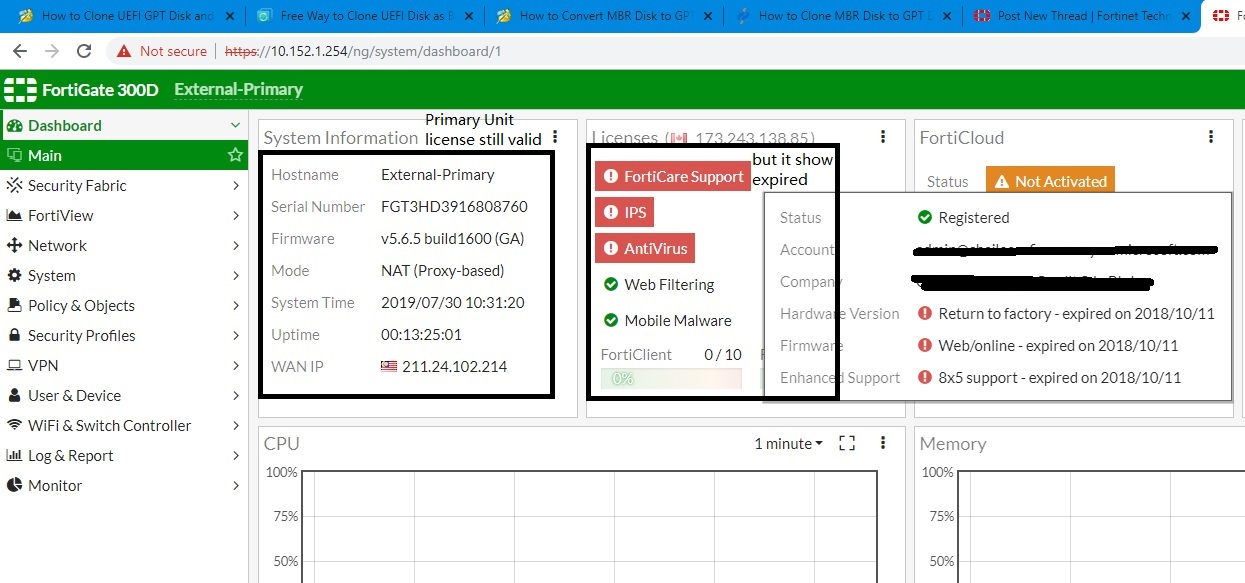Click the FortiView chart icon

point(14,215)
